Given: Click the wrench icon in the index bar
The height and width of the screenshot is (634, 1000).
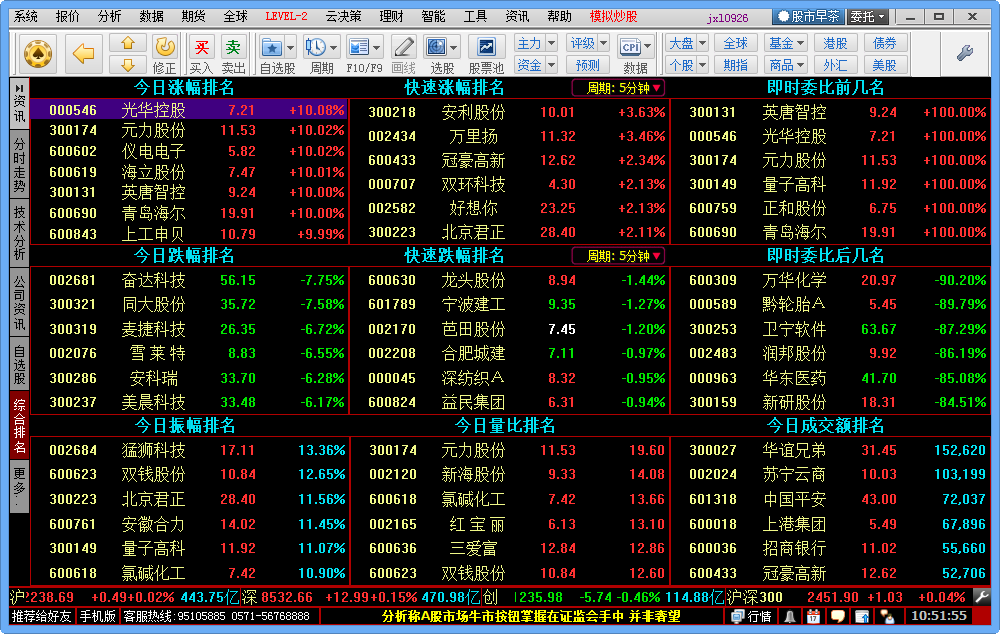Looking at the screenshot, I should (982, 598).
